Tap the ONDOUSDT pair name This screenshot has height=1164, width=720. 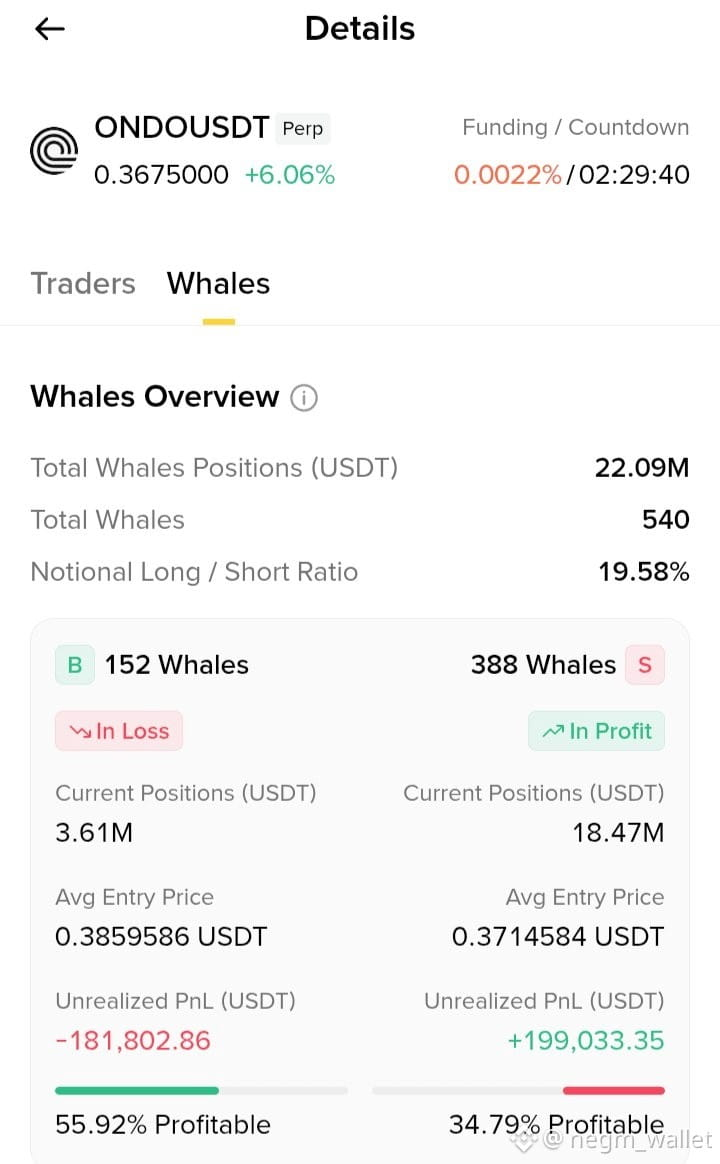pos(181,128)
